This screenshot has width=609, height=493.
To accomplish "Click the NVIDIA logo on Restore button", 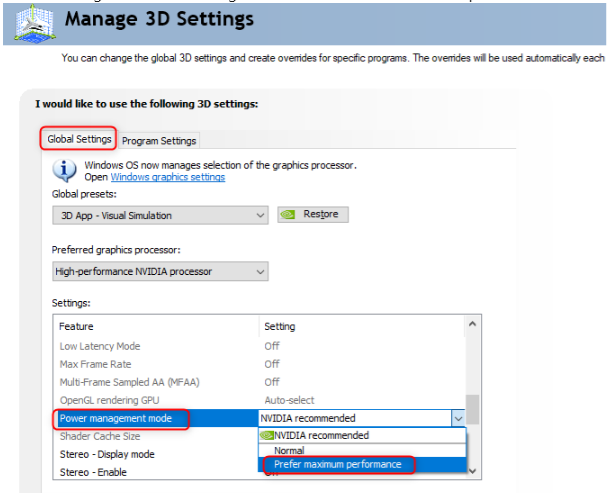I will click(x=287, y=214).
